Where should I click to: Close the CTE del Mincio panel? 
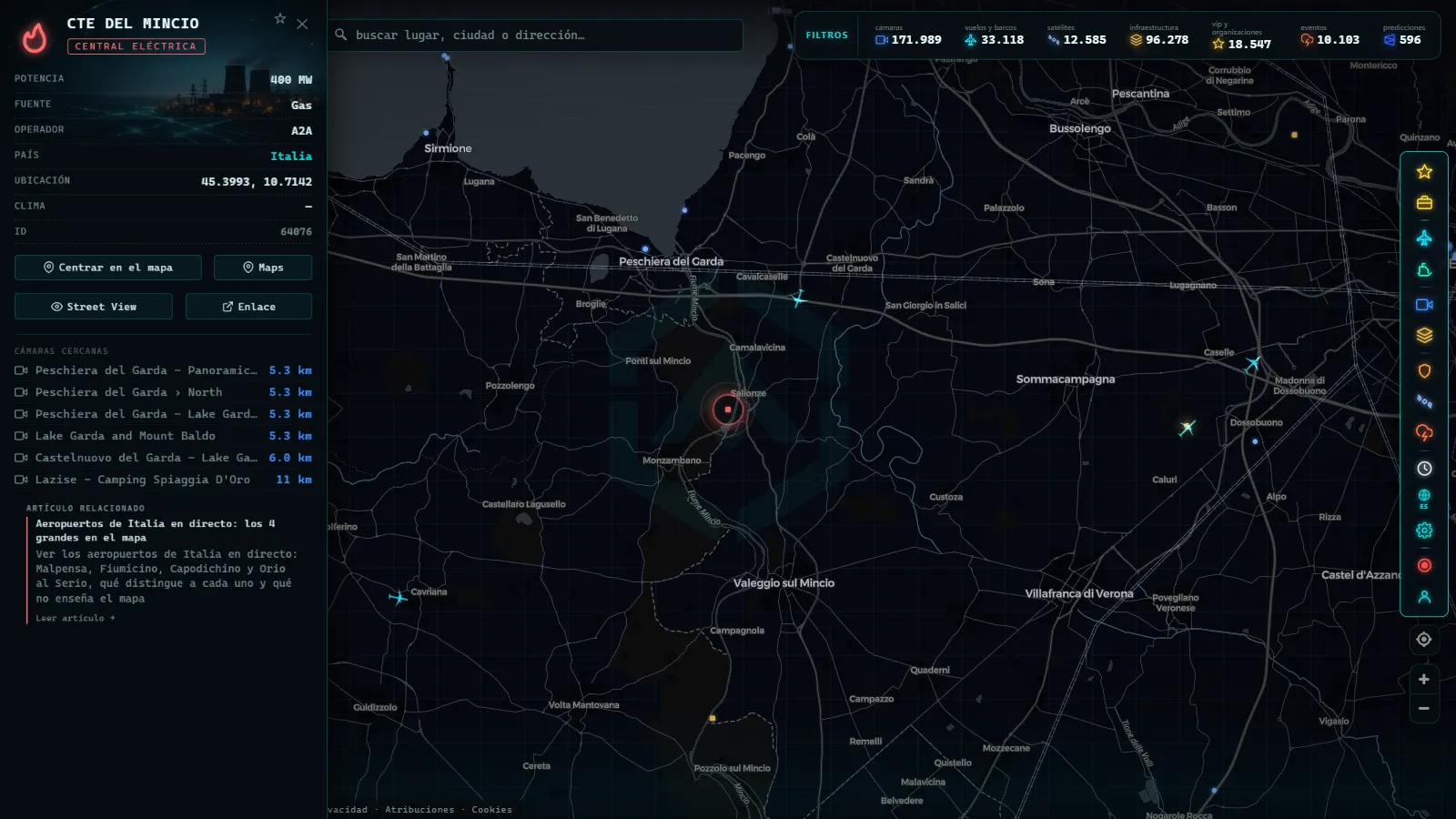[x=302, y=24]
